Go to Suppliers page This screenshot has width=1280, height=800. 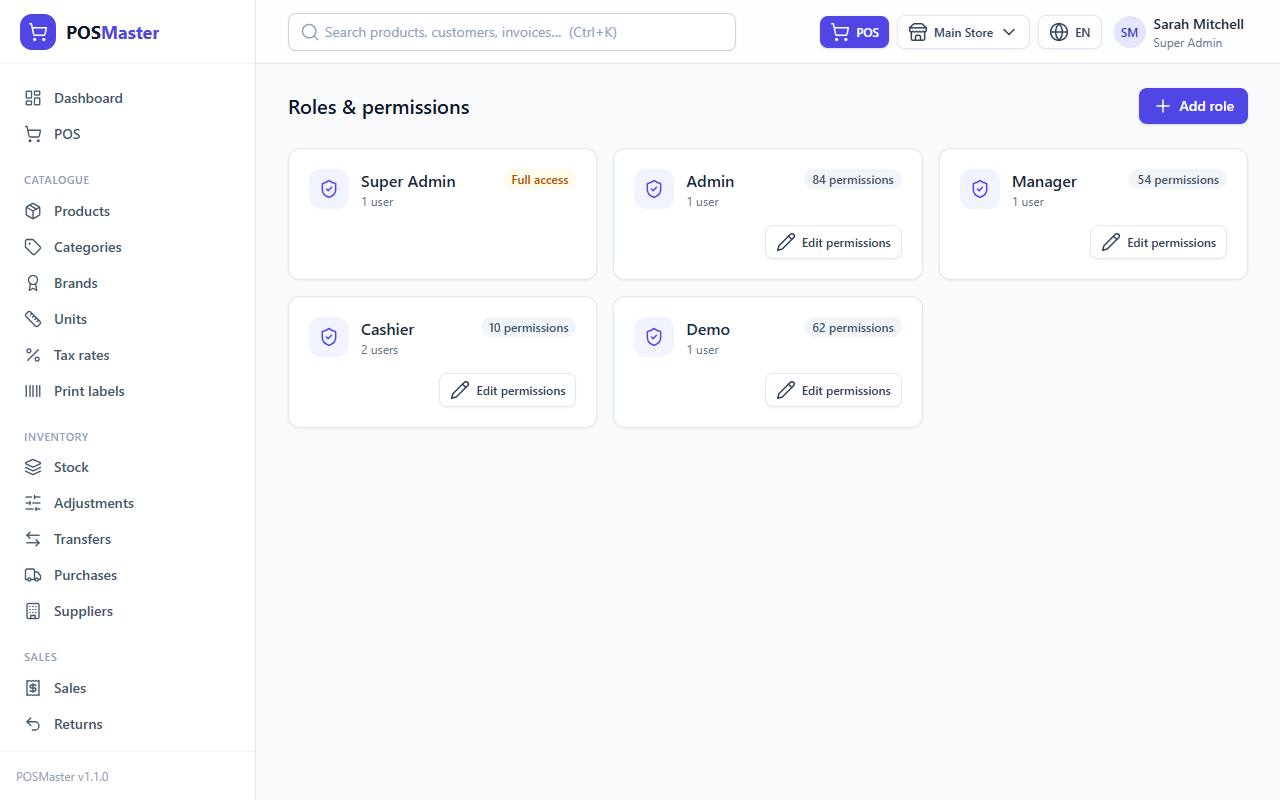[x=128, y=611]
